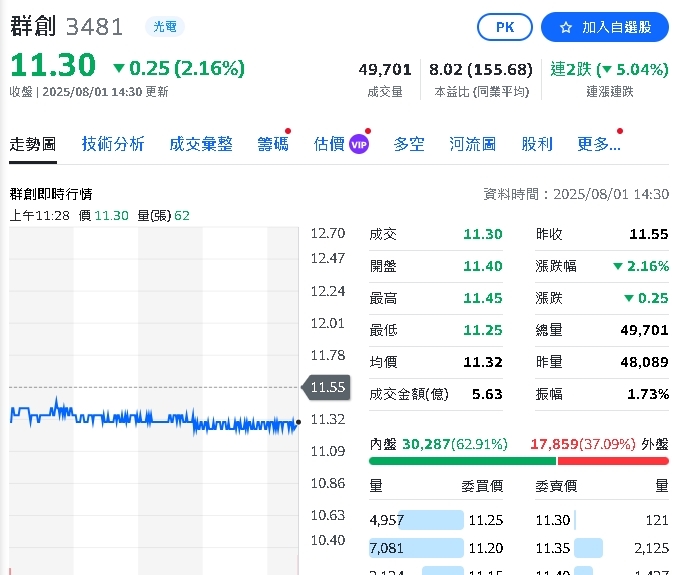Click the green 內盤 portion of volume bar
This screenshot has width=688, height=575.
pyautogui.click(x=462, y=461)
